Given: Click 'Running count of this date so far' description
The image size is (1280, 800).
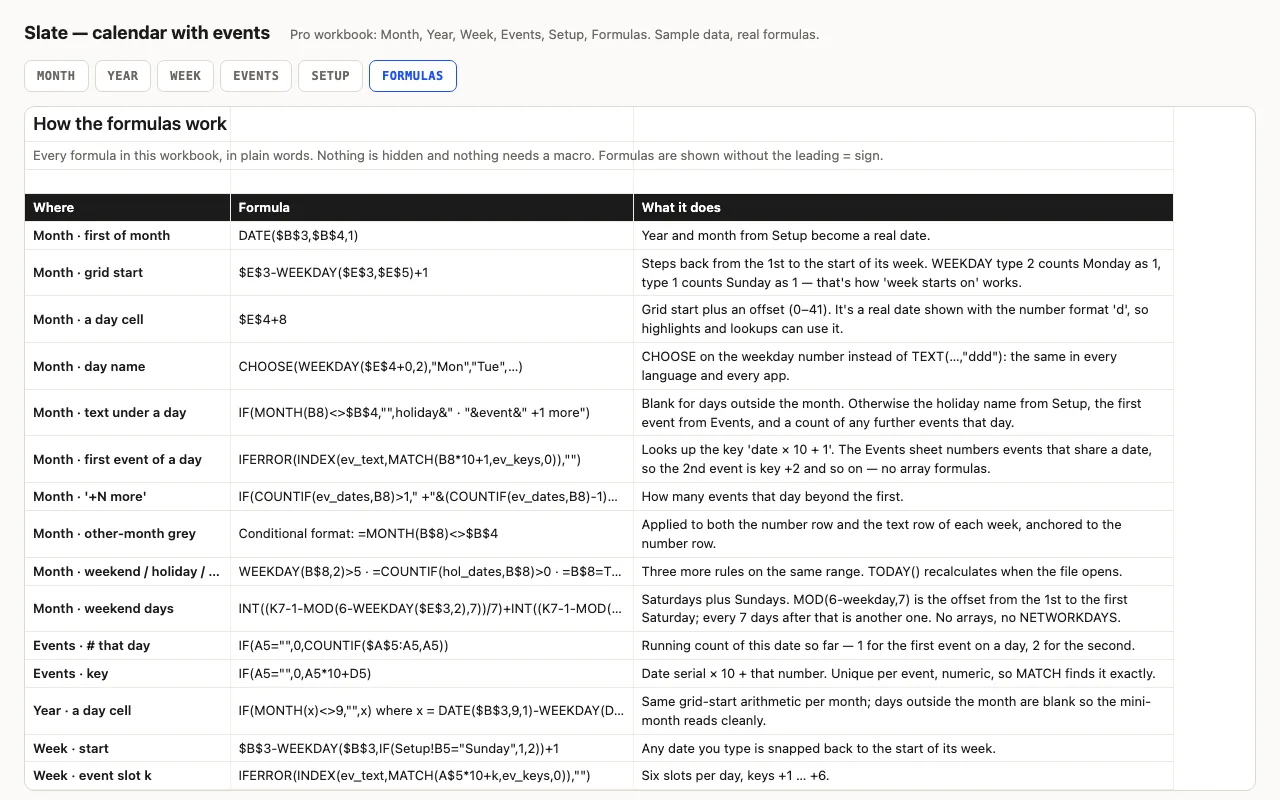Looking at the screenshot, I should pos(903,645).
